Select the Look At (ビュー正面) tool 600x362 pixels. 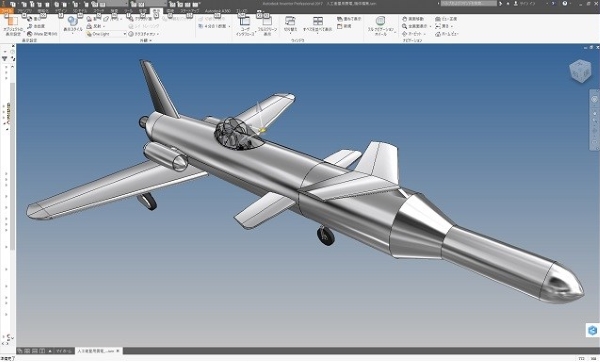(446, 19)
